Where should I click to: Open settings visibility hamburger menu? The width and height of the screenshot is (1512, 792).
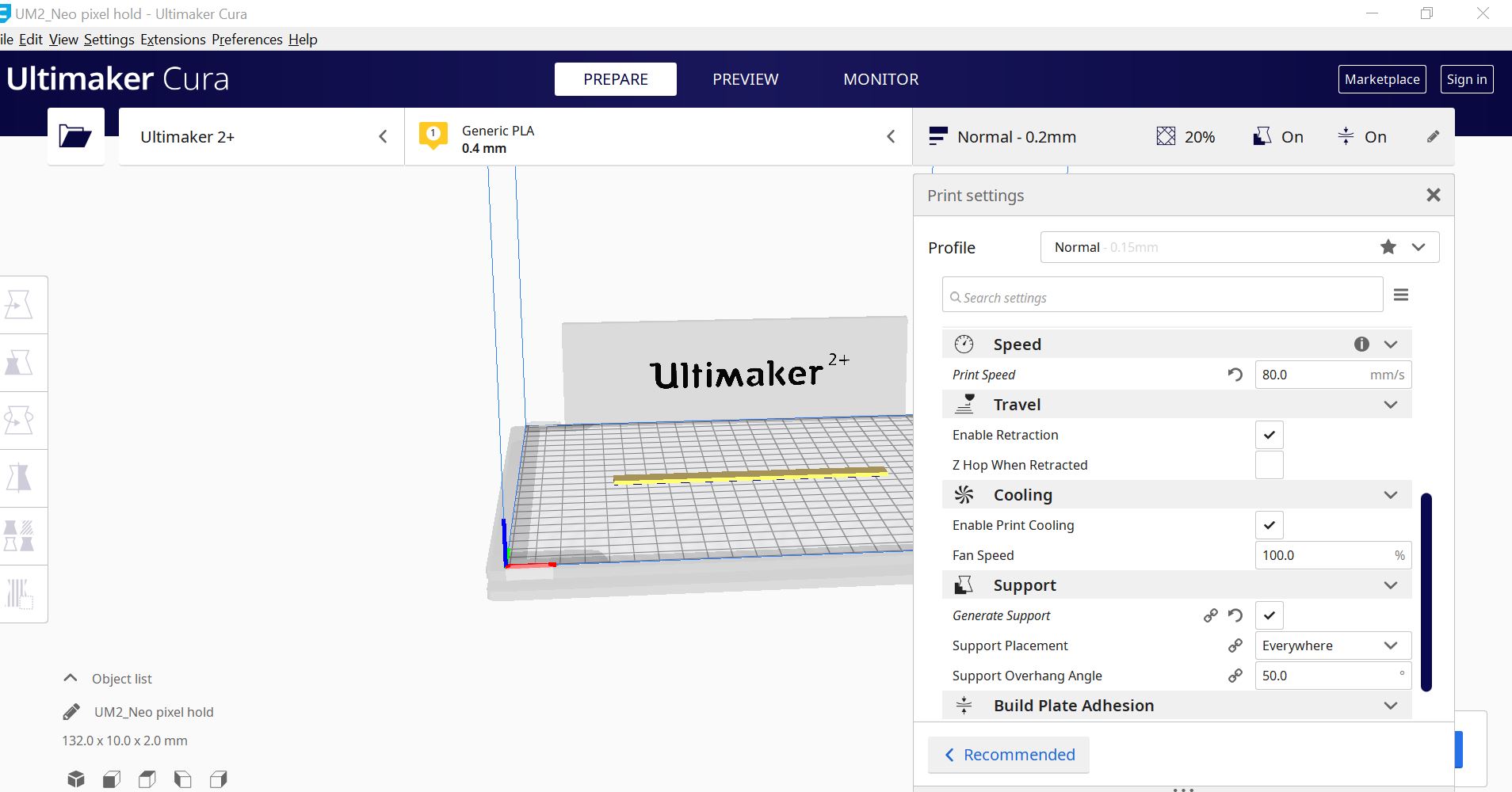point(1401,295)
